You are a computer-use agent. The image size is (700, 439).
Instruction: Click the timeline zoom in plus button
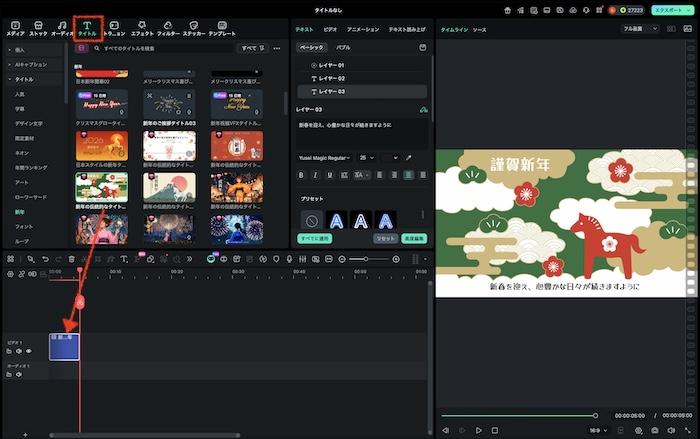point(396,259)
